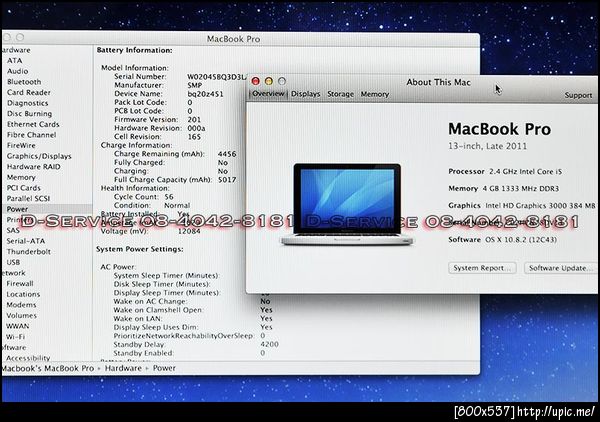Select Bluetooth in the sidebar
600x422 pixels.
(x=24, y=82)
